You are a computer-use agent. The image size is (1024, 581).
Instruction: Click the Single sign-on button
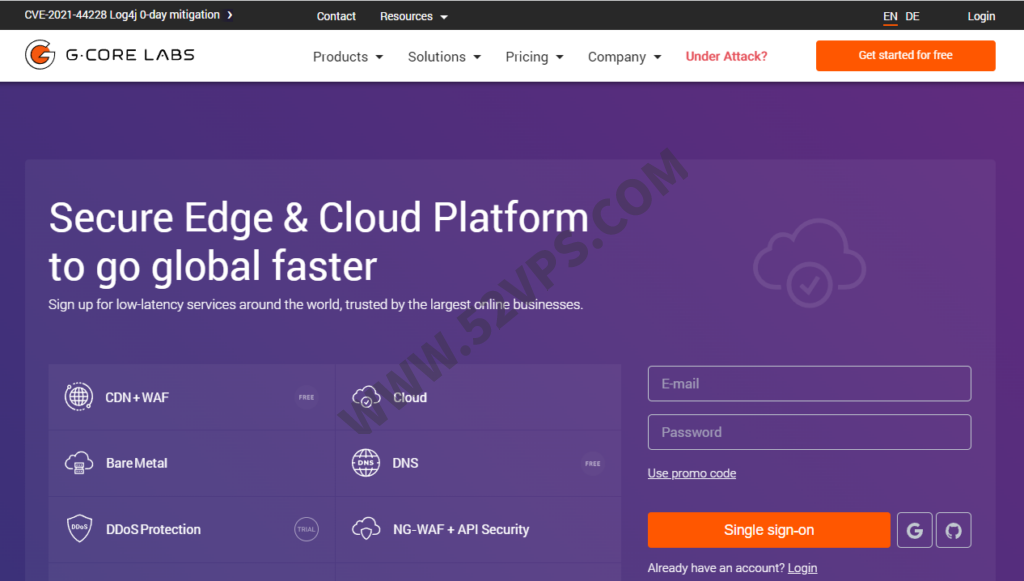(769, 530)
